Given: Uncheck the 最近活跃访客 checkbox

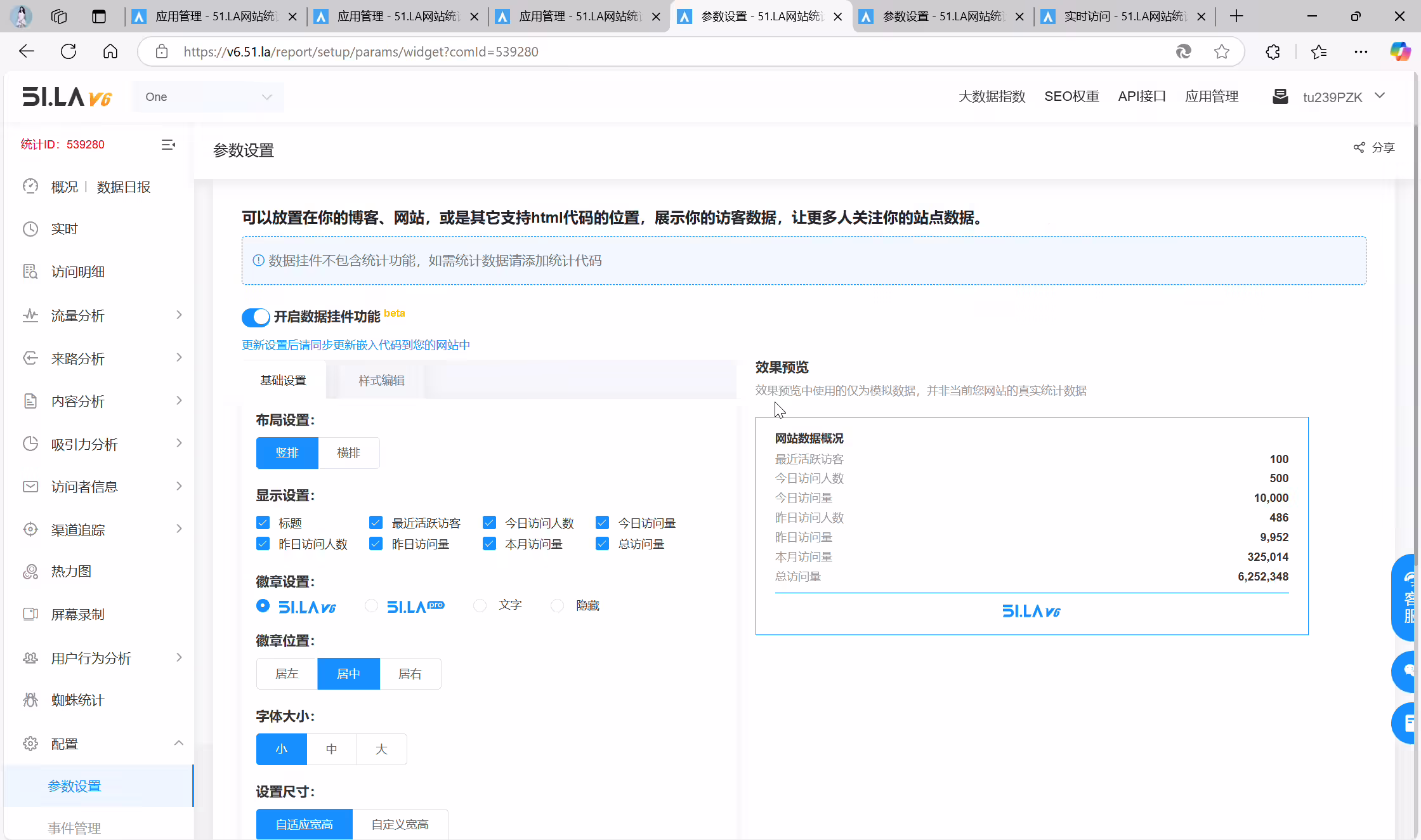Looking at the screenshot, I should tap(376, 523).
